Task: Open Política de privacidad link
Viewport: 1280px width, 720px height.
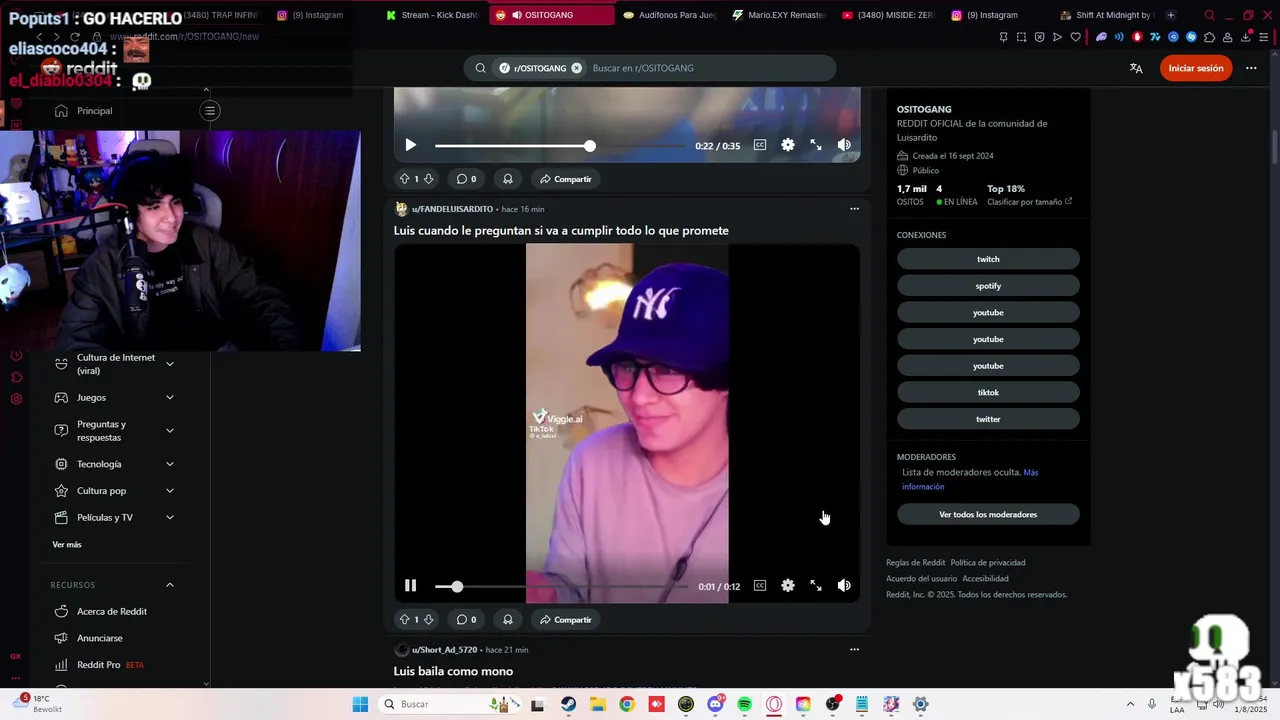Action: (987, 563)
